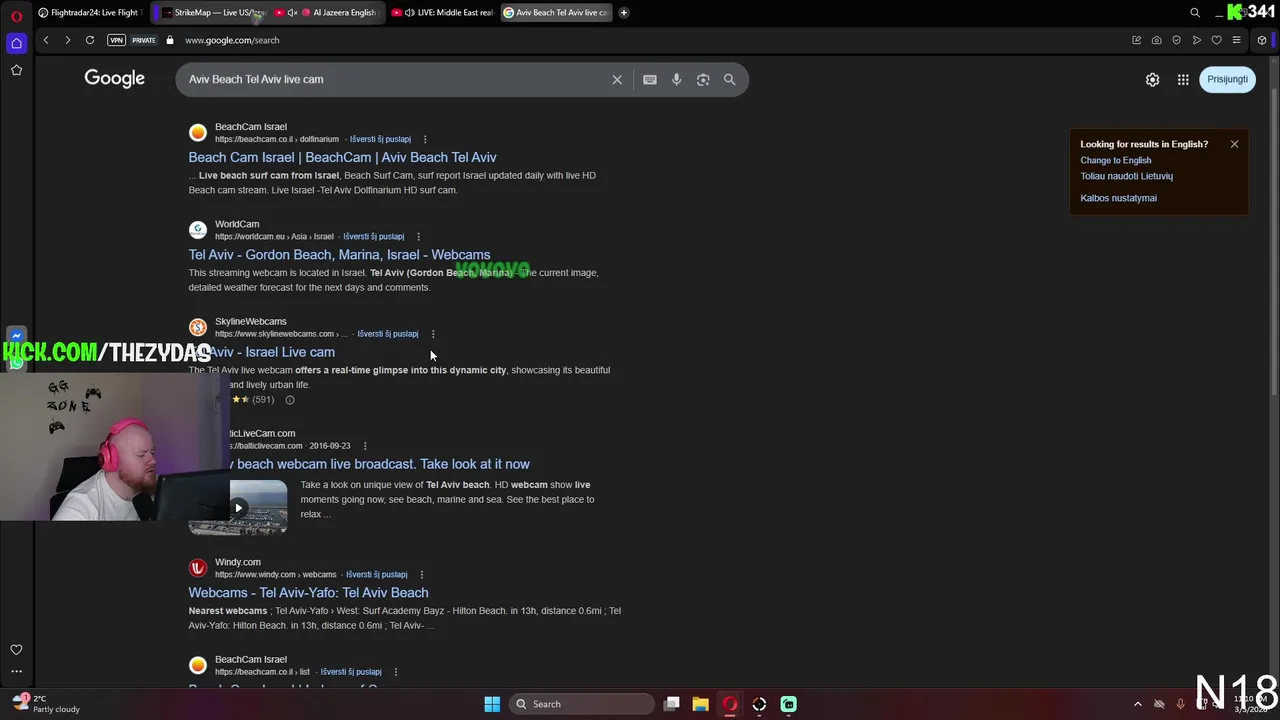Screen dimensions: 1280x720
Task: Open Messenger in the Opera sidebar
Action: tap(16, 336)
